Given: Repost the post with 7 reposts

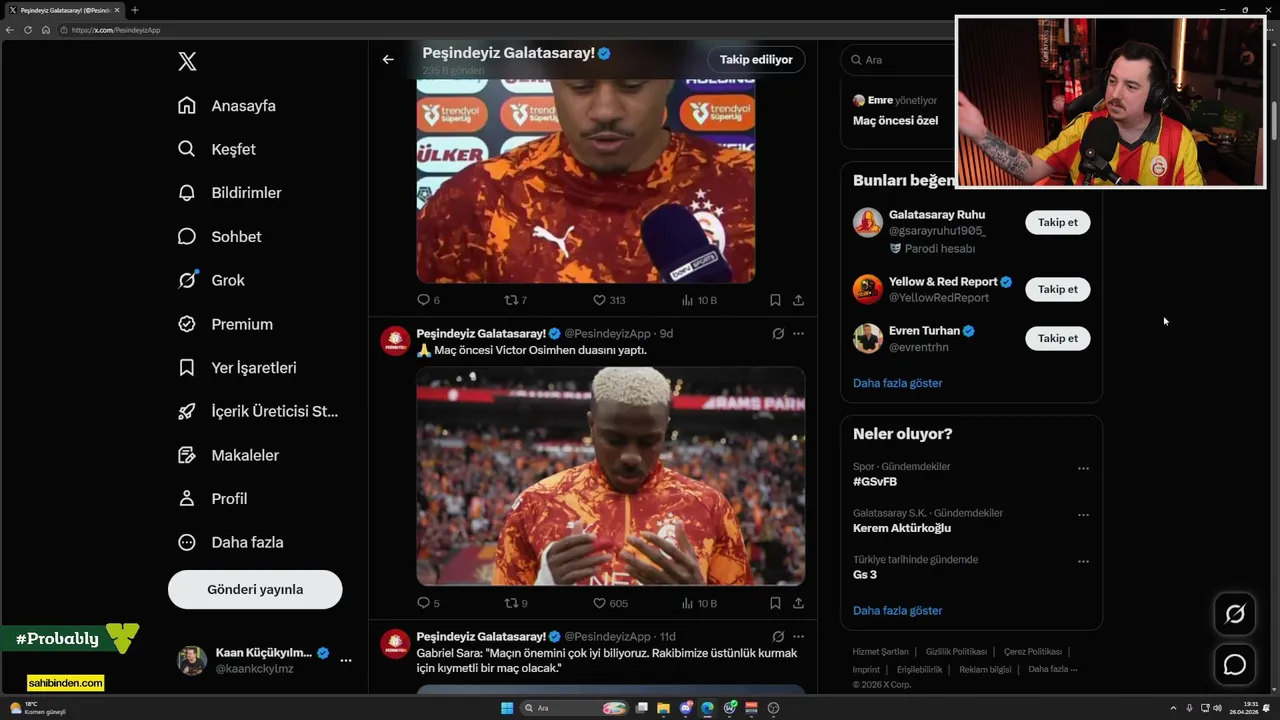Looking at the screenshot, I should pyautogui.click(x=516, y=300).
